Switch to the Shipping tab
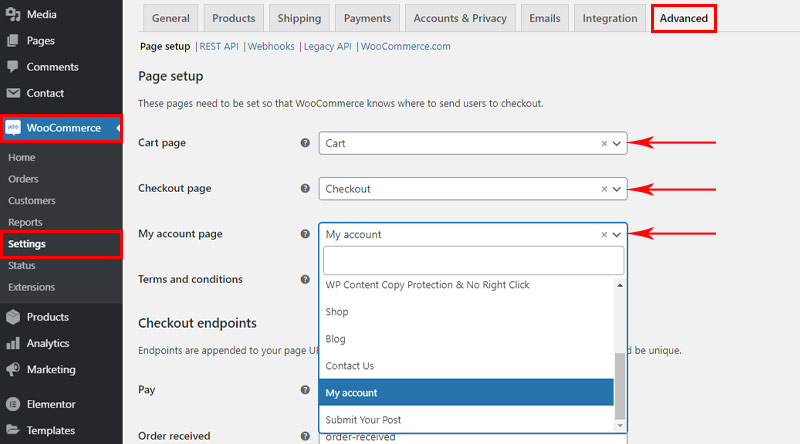Screen dimensions: 800x444 [x=299, y=18]
